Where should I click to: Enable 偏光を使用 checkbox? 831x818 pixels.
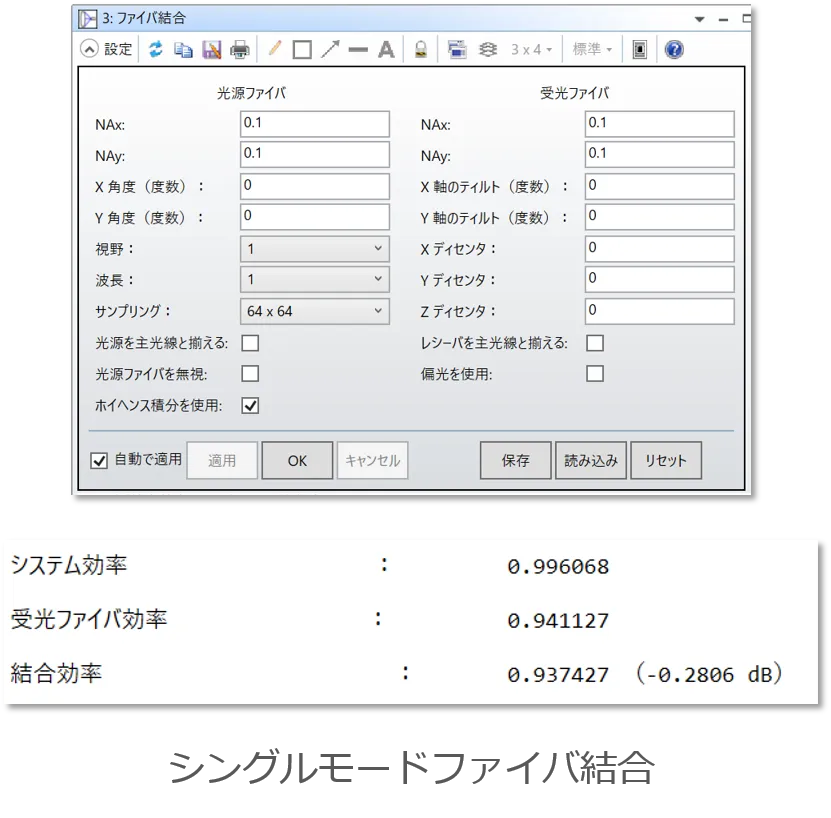[x=595, y=374]
